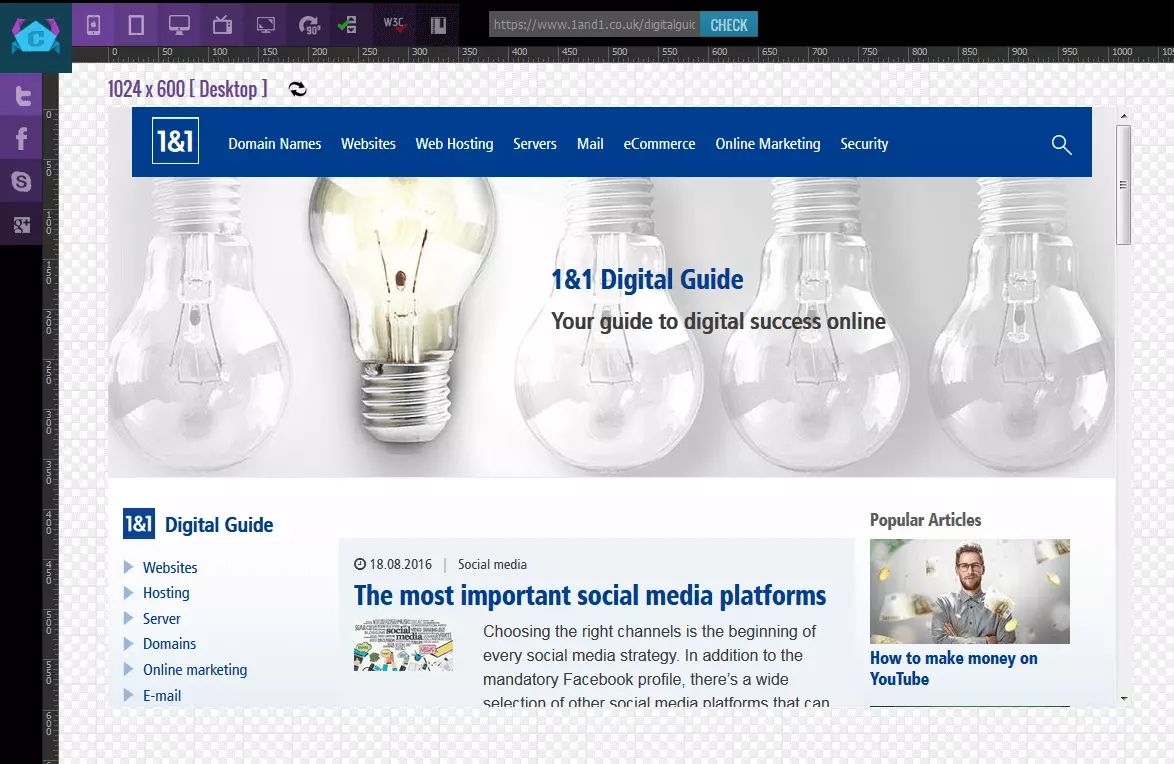Click the page scrollbar up arrow
This screenshot has width=1174, height=764.
pos(1124,117)
